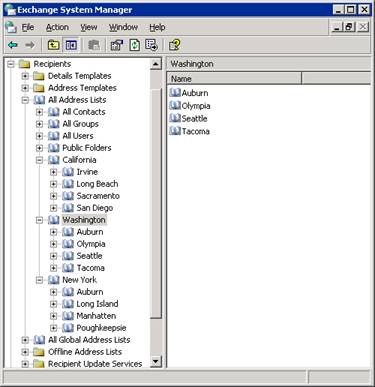Click the Tacoma icon in right pane

point(175,131)
